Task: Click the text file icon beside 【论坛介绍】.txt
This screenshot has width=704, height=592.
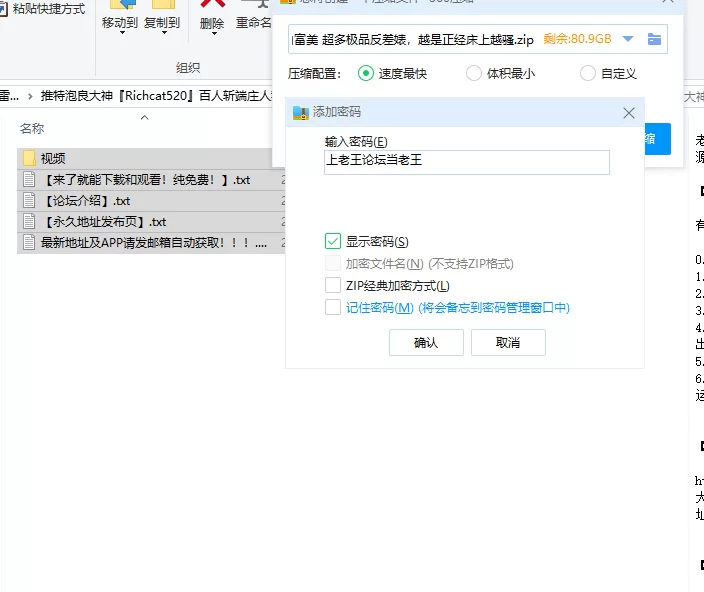Action: click(29, 200)
